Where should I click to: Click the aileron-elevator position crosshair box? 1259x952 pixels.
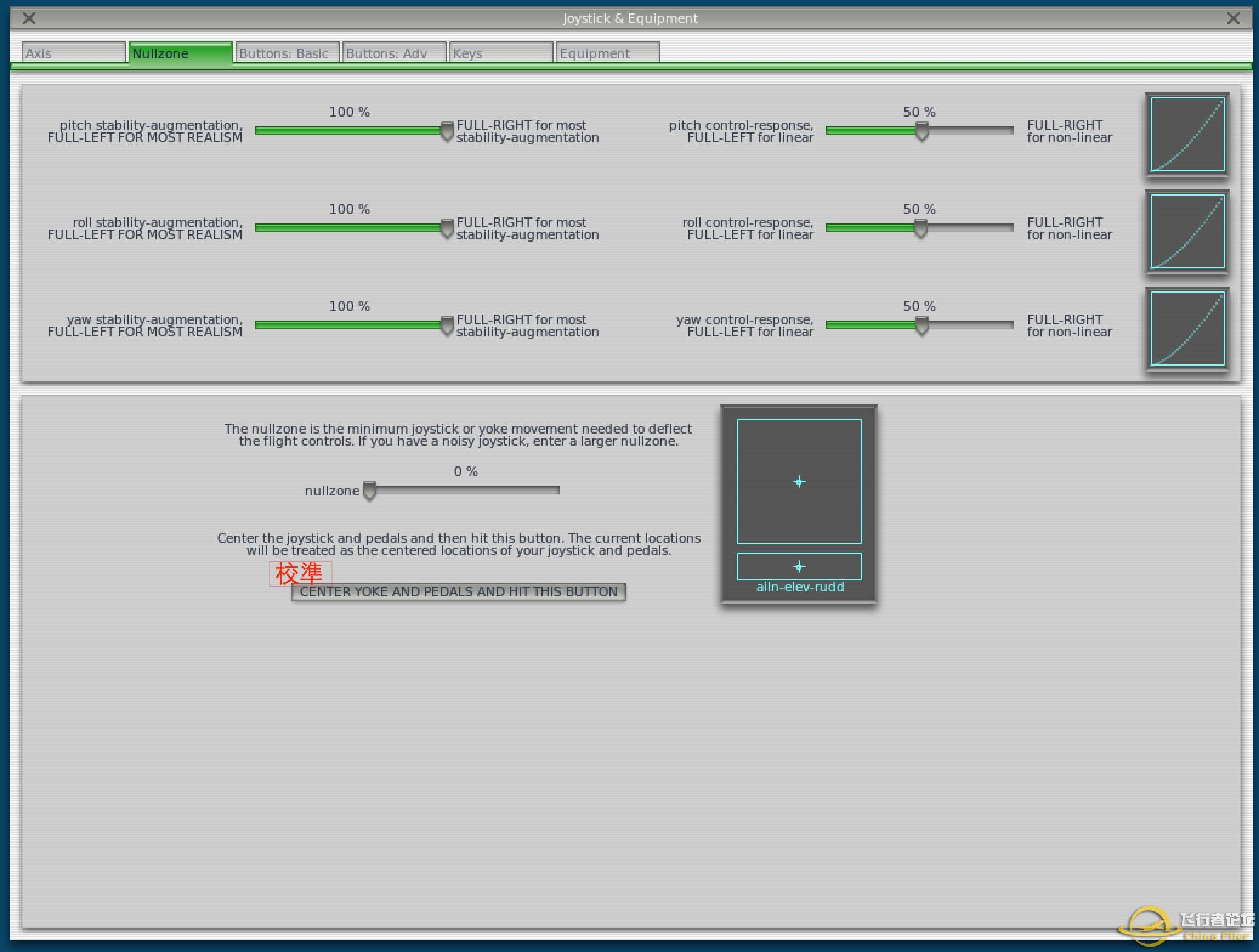(x=799, y=481)
